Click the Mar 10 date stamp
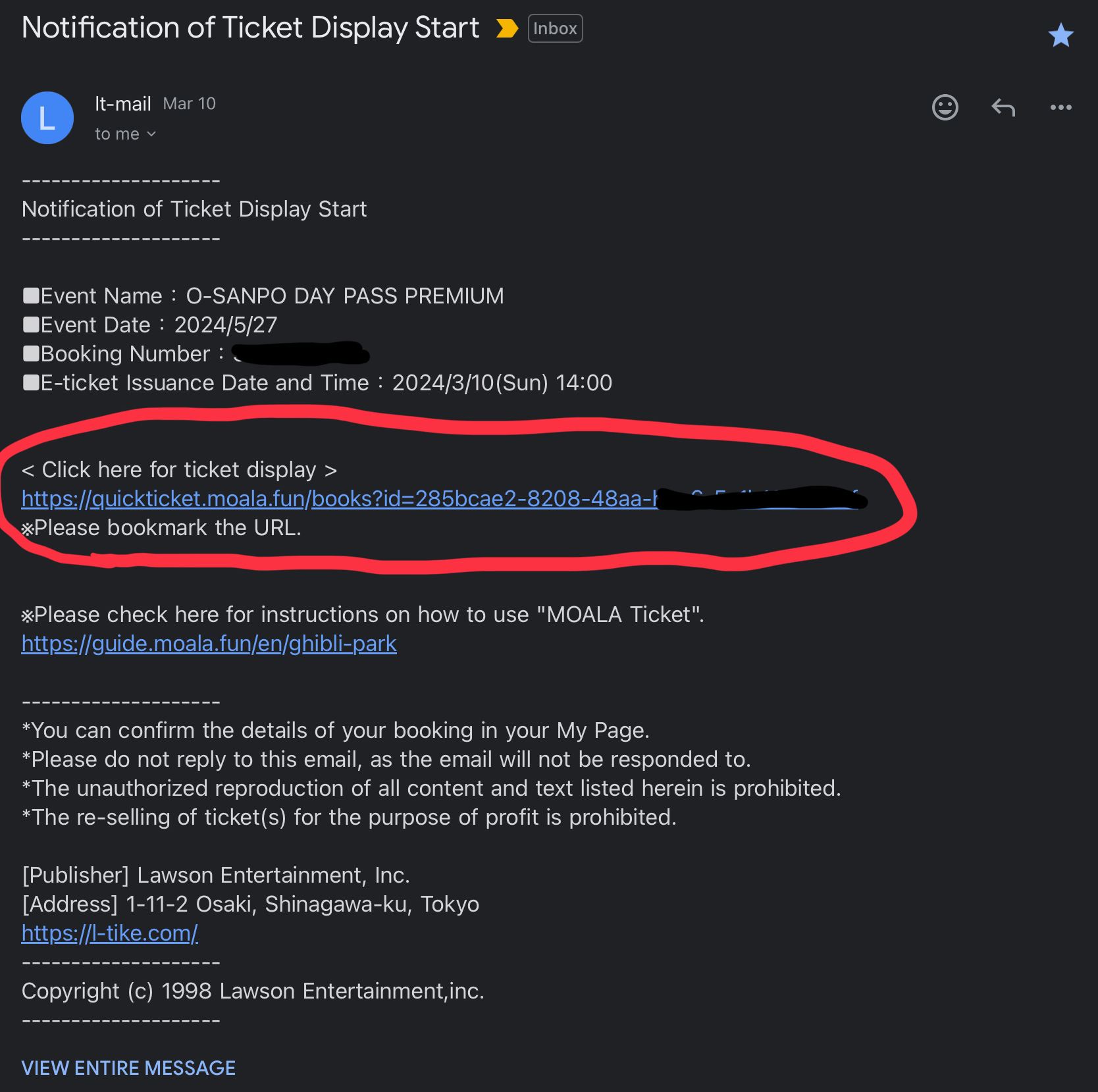 point(190,103)
